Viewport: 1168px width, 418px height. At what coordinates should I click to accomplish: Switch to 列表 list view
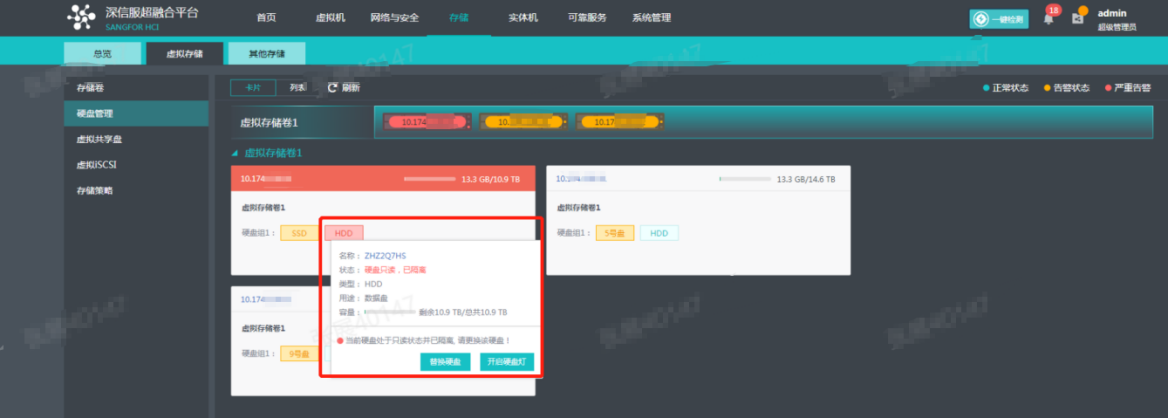pos(296,88)
